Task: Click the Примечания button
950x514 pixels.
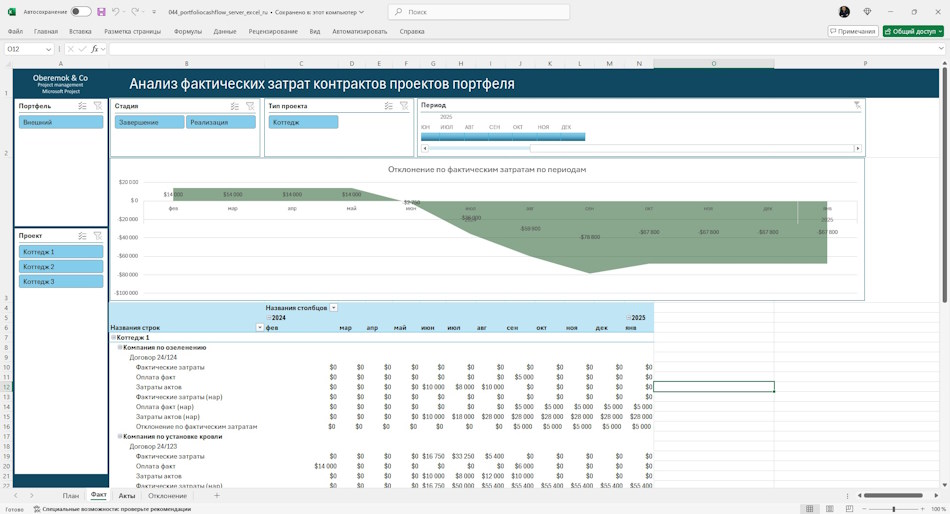Action: tap(852, 31)
